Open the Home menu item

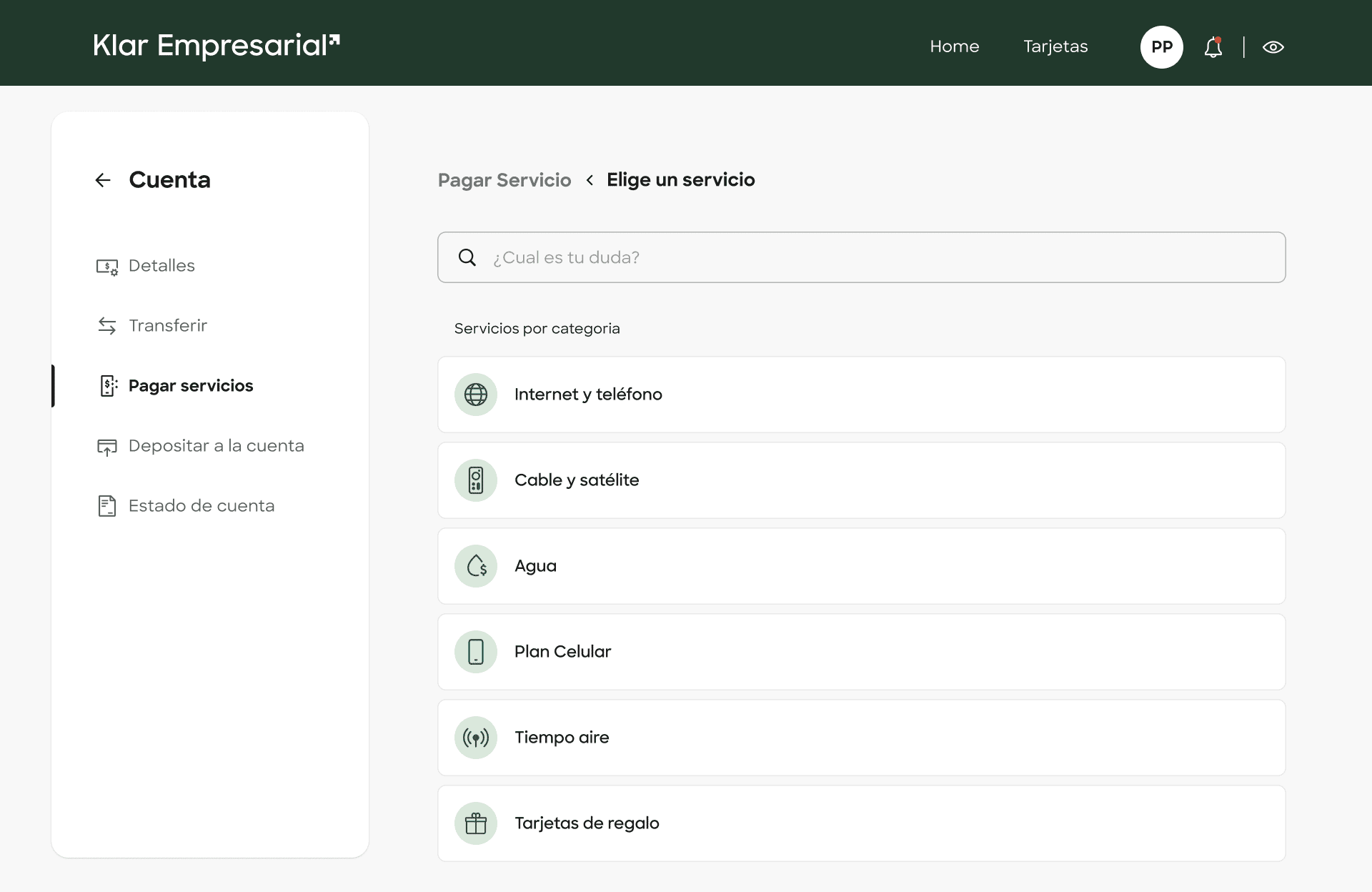(x=955, y=46)
